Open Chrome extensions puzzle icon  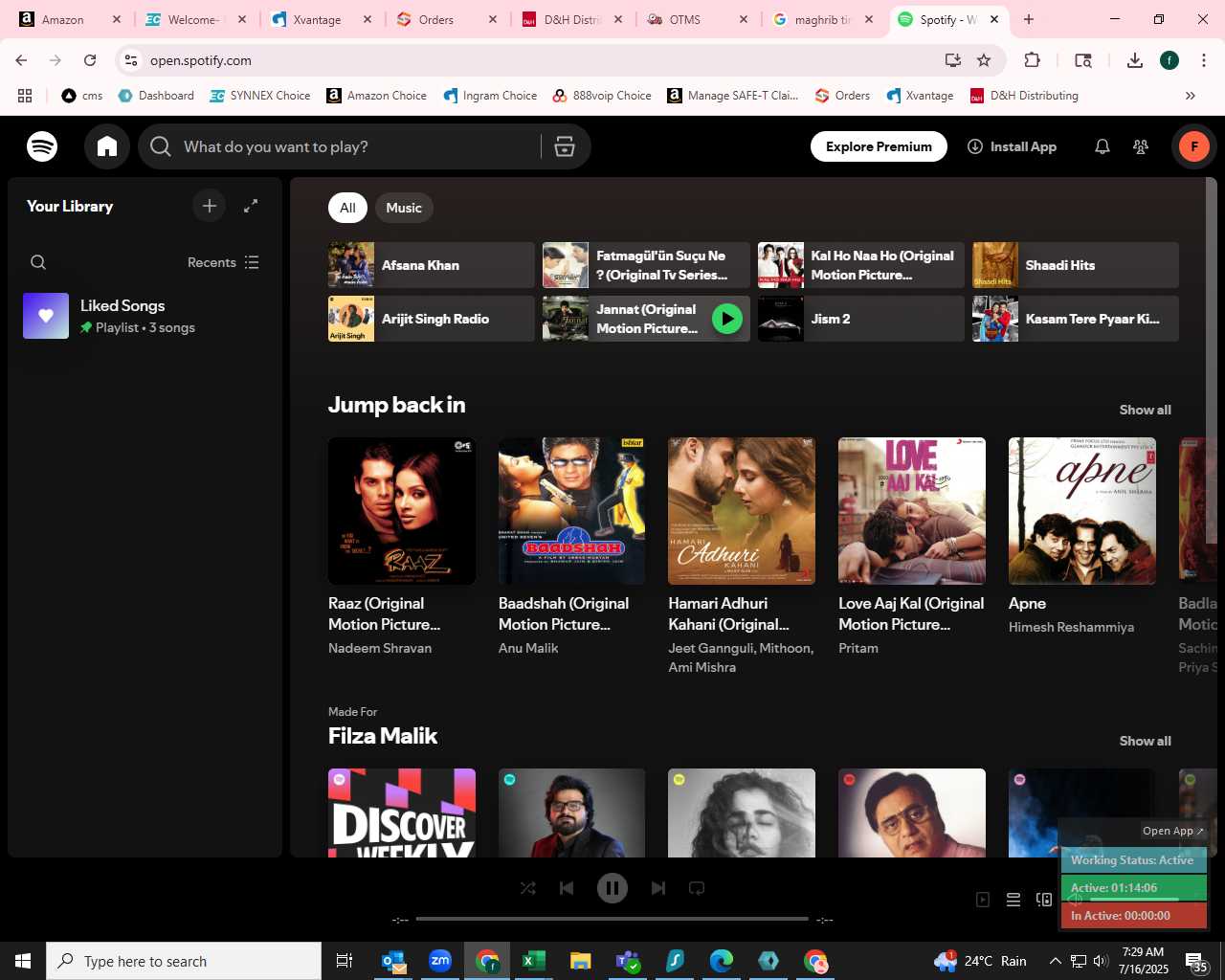pos(1032,60)
